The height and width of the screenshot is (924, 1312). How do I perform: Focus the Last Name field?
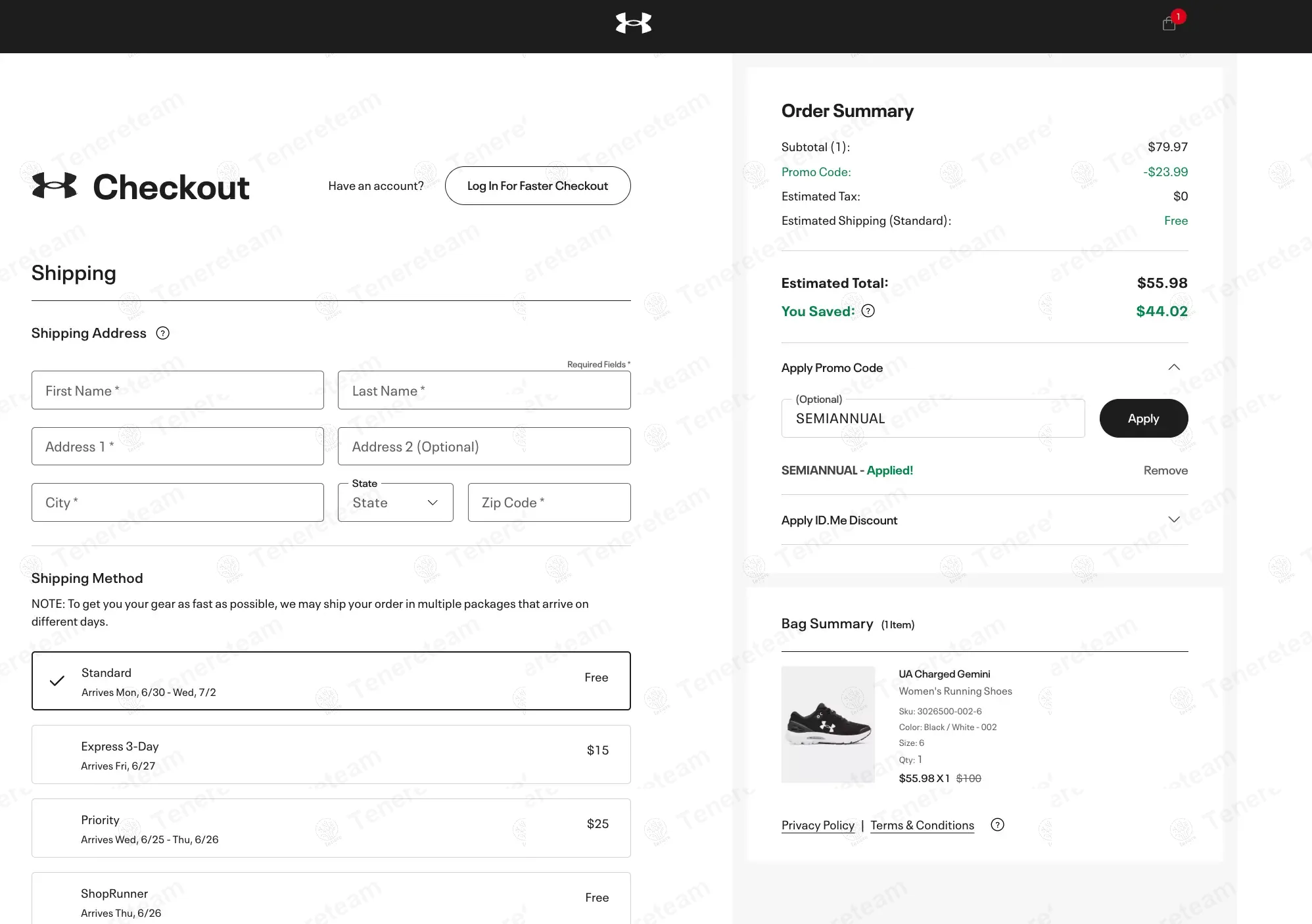484,390
